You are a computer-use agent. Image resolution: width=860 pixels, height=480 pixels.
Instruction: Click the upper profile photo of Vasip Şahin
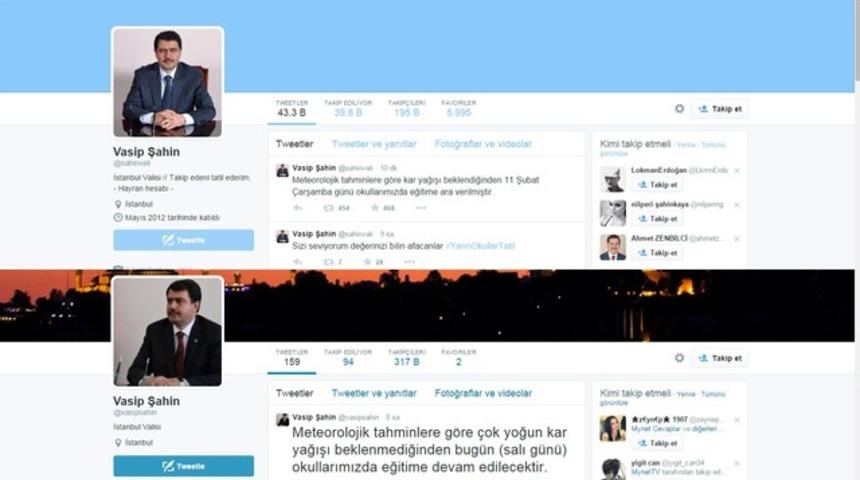[168, 82]
